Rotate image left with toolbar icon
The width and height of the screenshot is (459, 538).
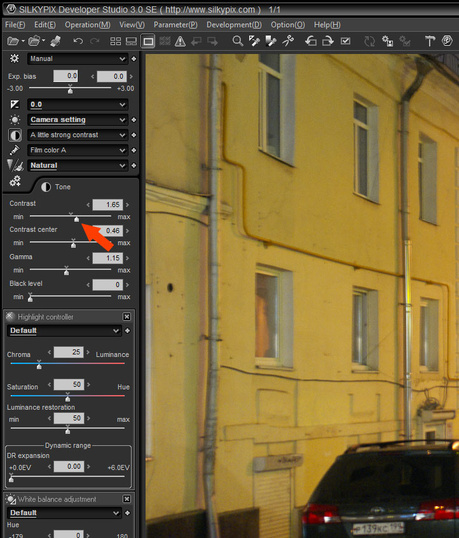pyautogui.click(x=311, y=41)
